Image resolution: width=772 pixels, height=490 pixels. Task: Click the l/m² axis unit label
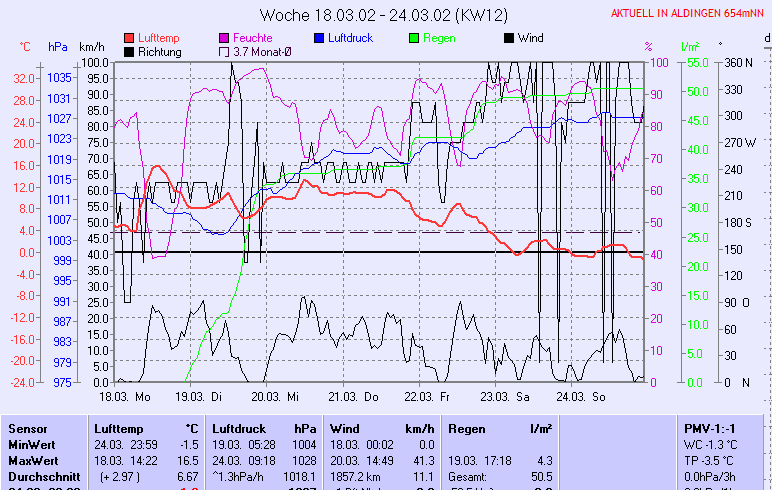tap(689, 47)
